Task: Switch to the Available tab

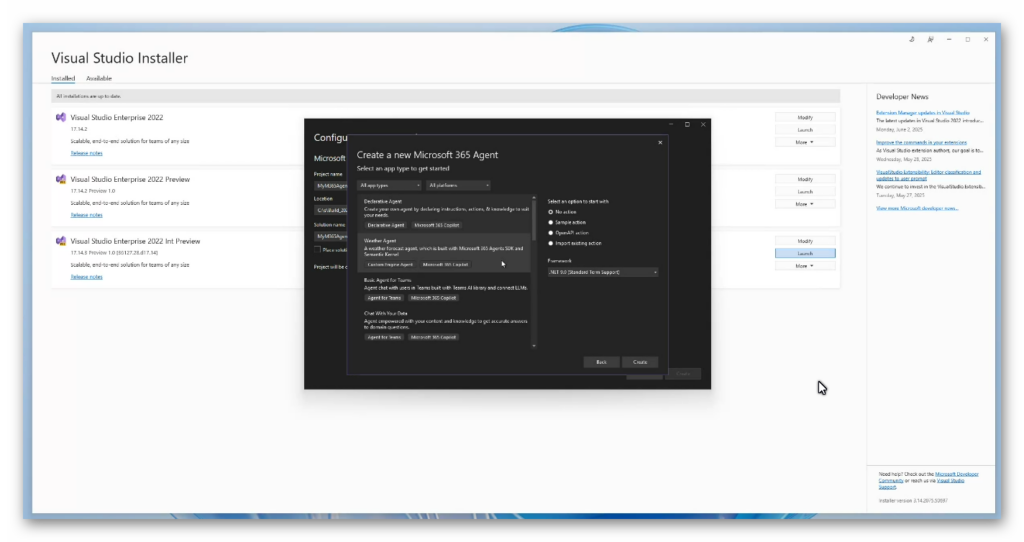Action: point(99,78)
